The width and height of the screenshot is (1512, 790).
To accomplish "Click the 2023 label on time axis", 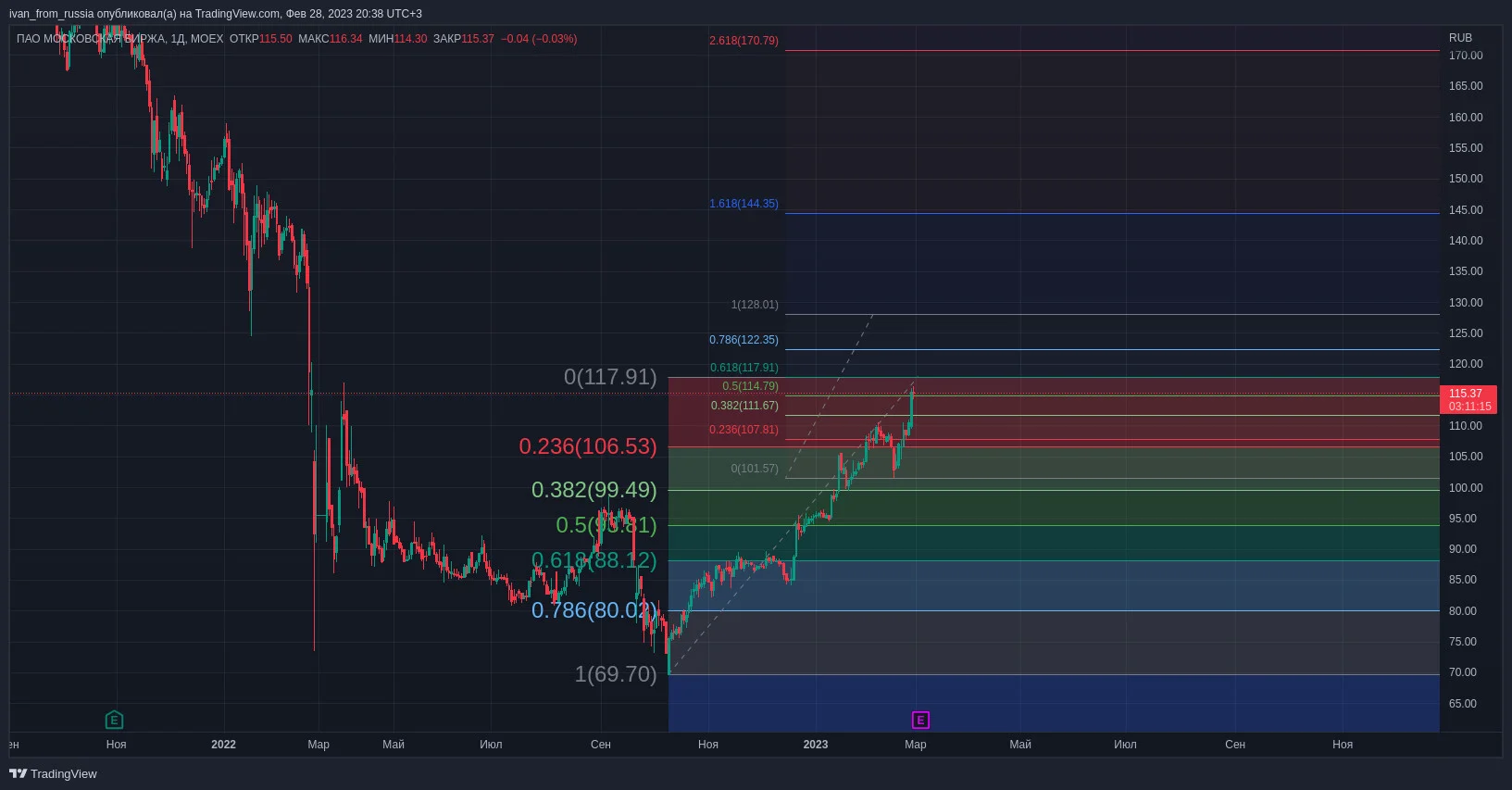I will pos(816,745).
